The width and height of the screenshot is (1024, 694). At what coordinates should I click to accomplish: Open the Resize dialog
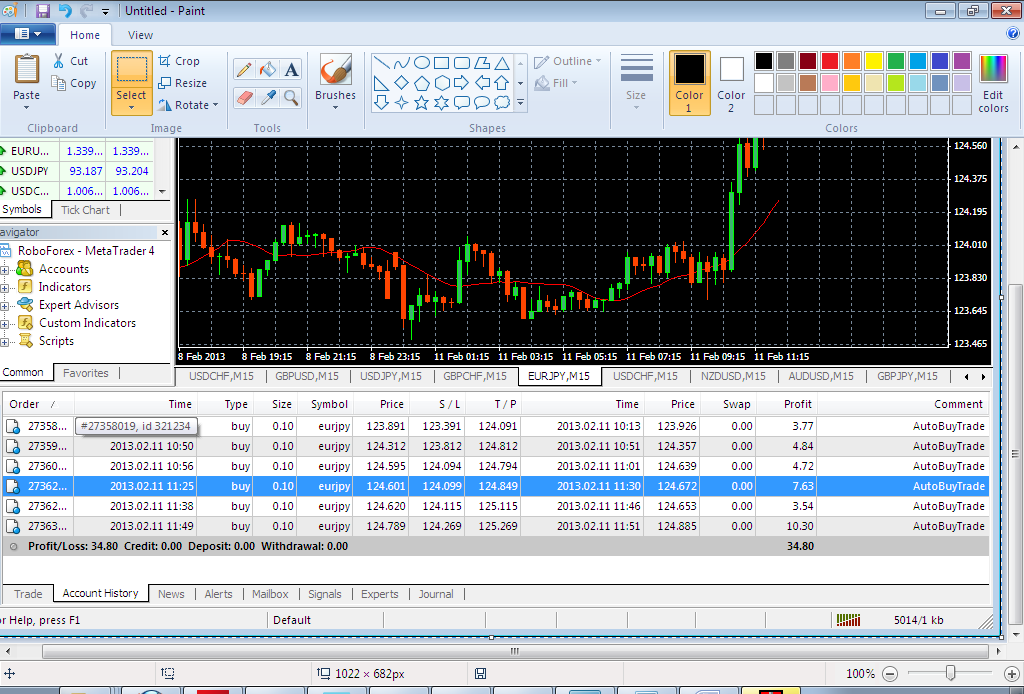tap(182, 83)
